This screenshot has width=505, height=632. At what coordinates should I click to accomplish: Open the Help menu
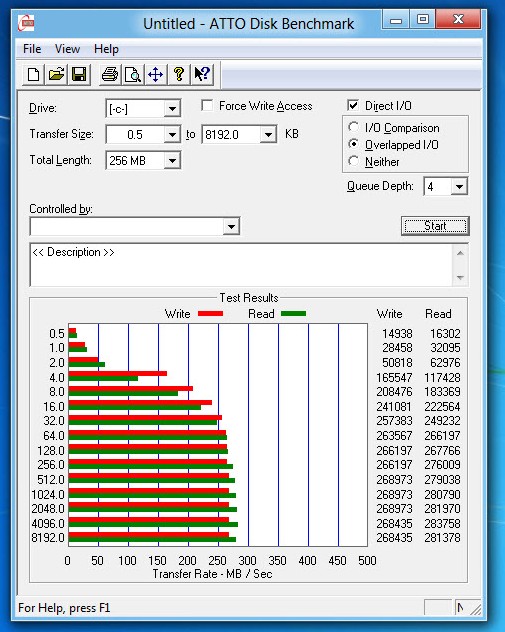tap(106, 49)
